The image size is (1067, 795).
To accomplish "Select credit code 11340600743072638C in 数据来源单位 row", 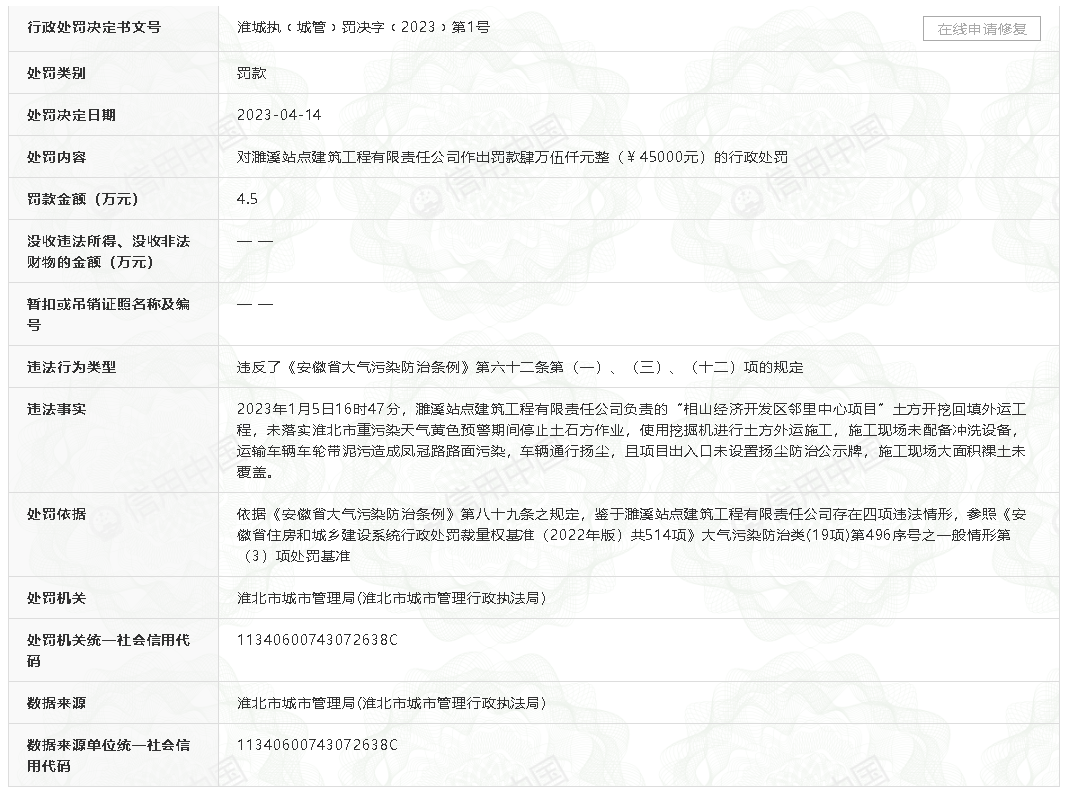I will click(x=317, y=745).
